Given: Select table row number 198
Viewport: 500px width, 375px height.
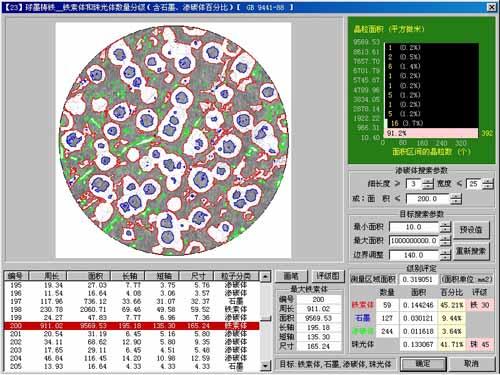Looking at the screenshot, I should pyautogui.click(x=131, y=309).
